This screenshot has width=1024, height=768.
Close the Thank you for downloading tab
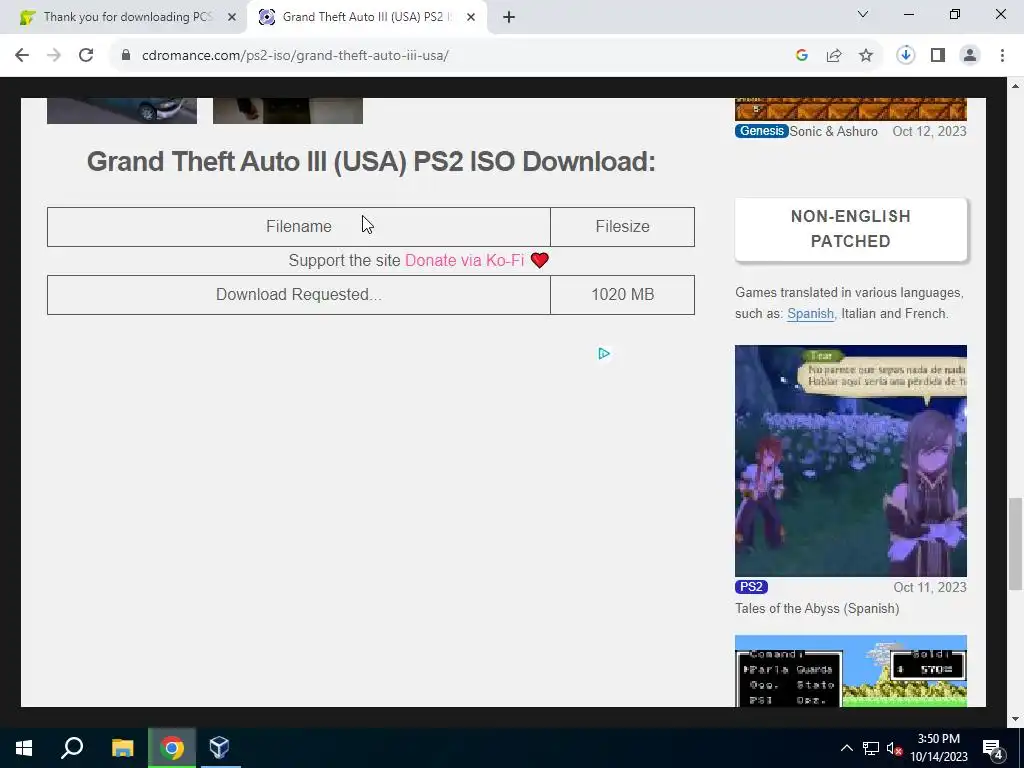click(x=232, y=18)
